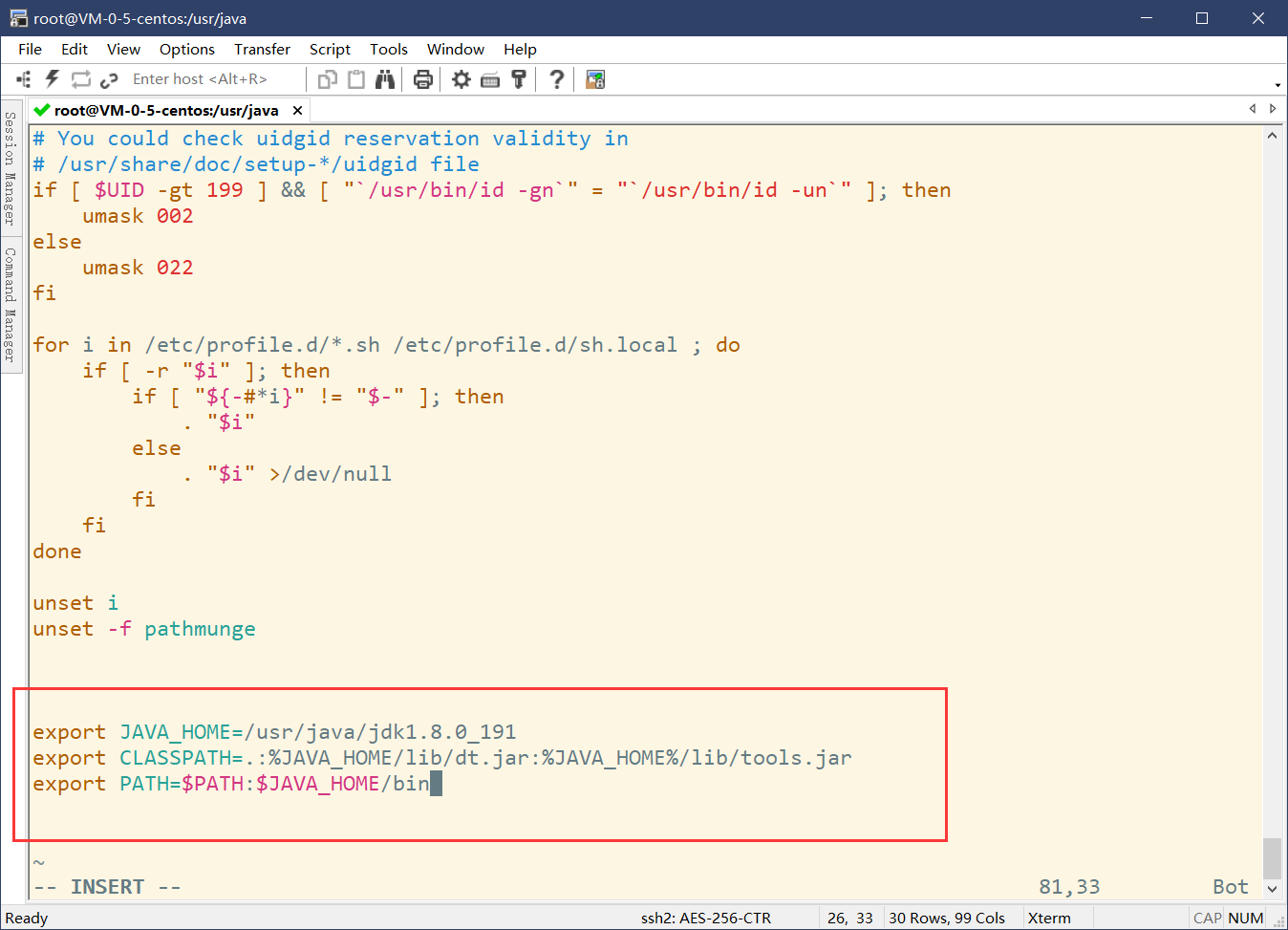The height and width of the screenshot is (930, 1288).
Task: Open the Transfer menu
Action: (x=262, y=49)
